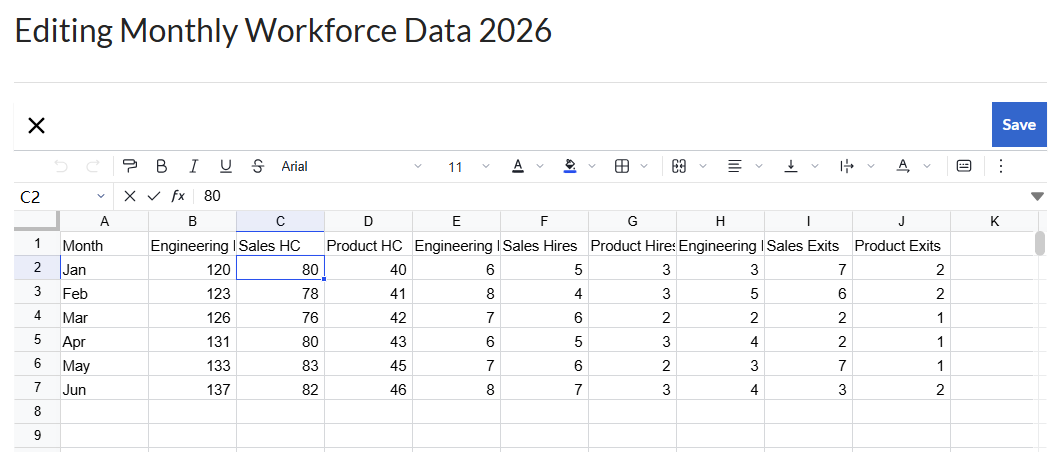Click the May row label cell
This screenshot has width=1063, height=452.
click(x=104, y=365)
